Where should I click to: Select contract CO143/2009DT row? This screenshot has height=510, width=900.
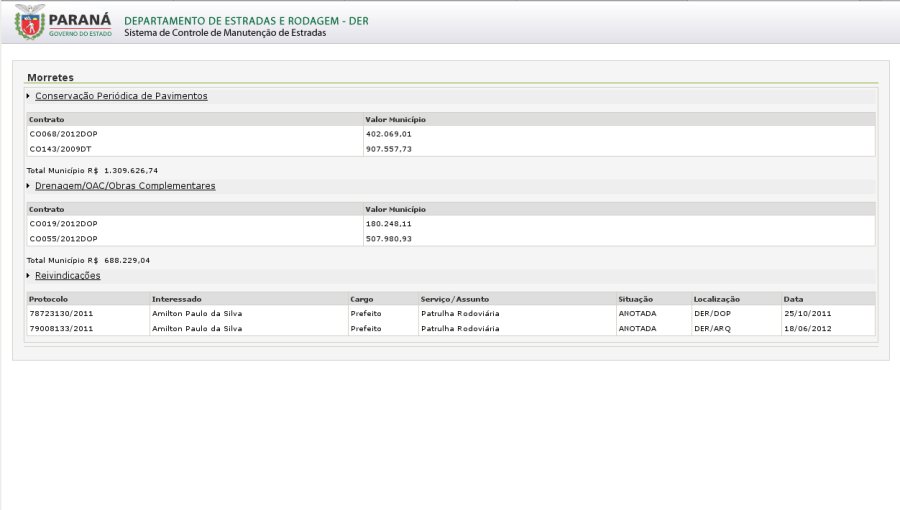tap(60, 148)
